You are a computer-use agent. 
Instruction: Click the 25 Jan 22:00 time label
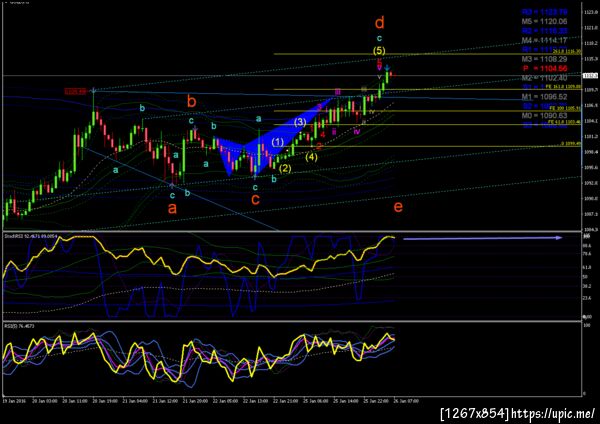click(x=377, y=401)
